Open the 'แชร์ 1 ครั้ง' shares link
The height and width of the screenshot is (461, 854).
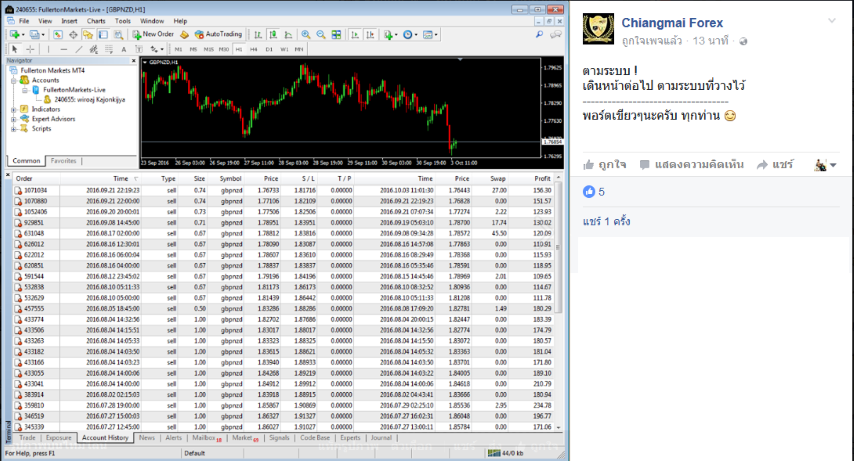(x=606, y=221)
